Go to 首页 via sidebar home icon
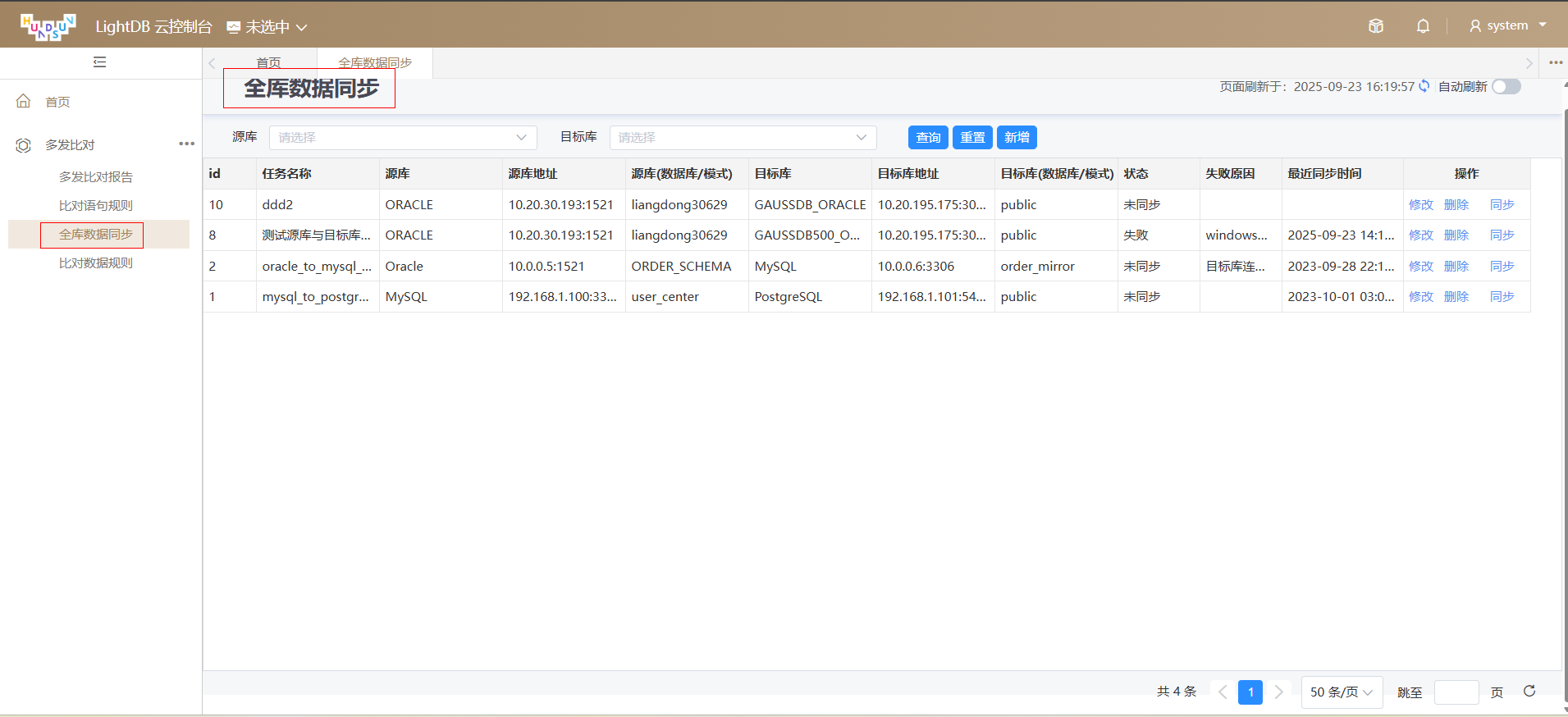Image resolution: width=1568 pixels, height=717 pixels. (x=24, y=102)
